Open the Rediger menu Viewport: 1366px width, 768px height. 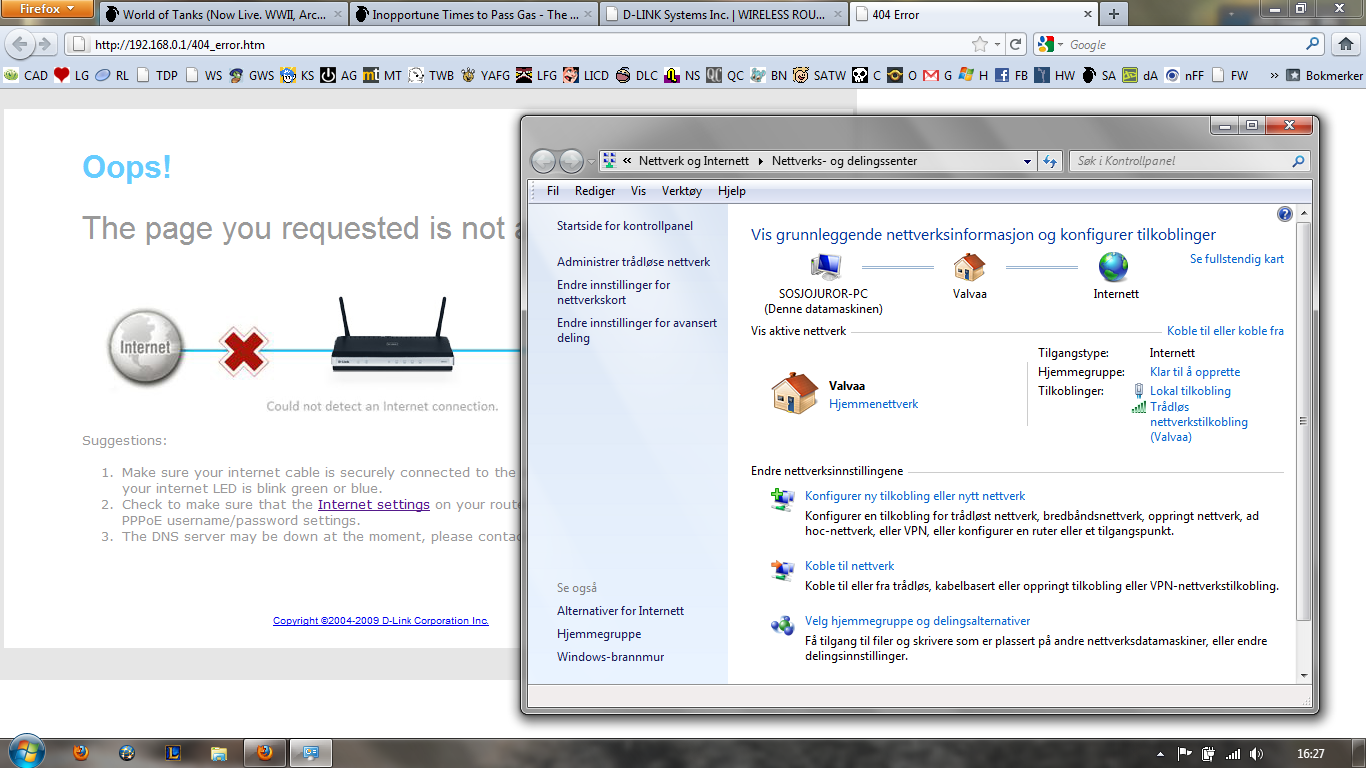tap(595, 191)
